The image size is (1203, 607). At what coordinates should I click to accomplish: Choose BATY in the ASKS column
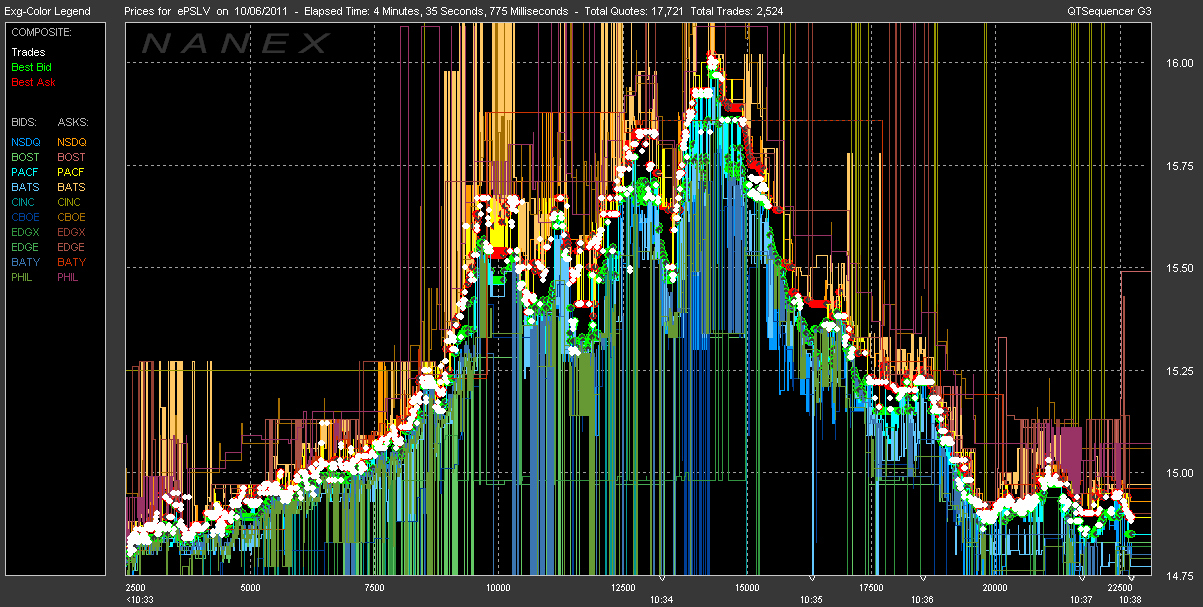pos(72,262)
